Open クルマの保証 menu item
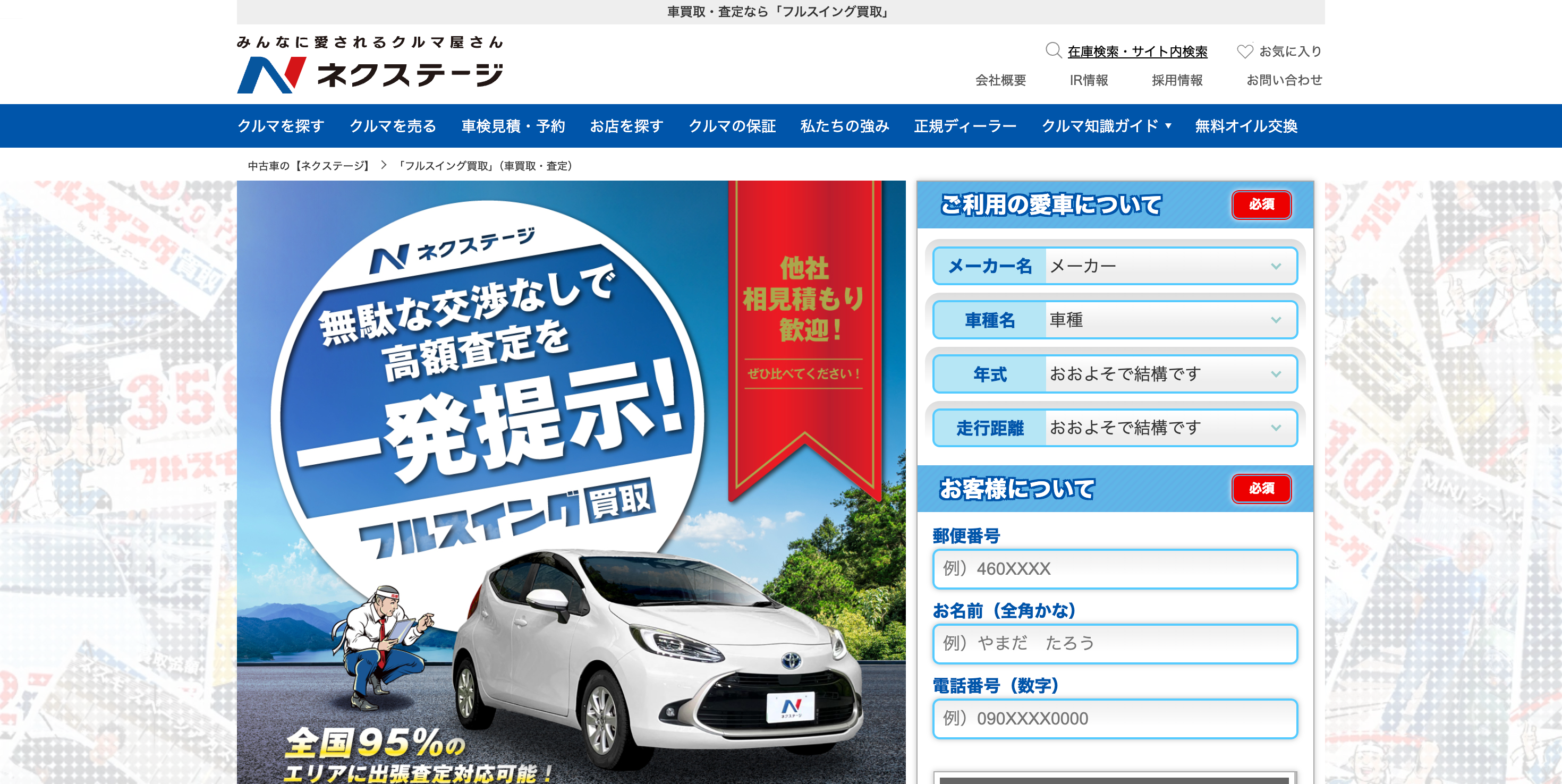1562x784 pixels. pos(732,126)
